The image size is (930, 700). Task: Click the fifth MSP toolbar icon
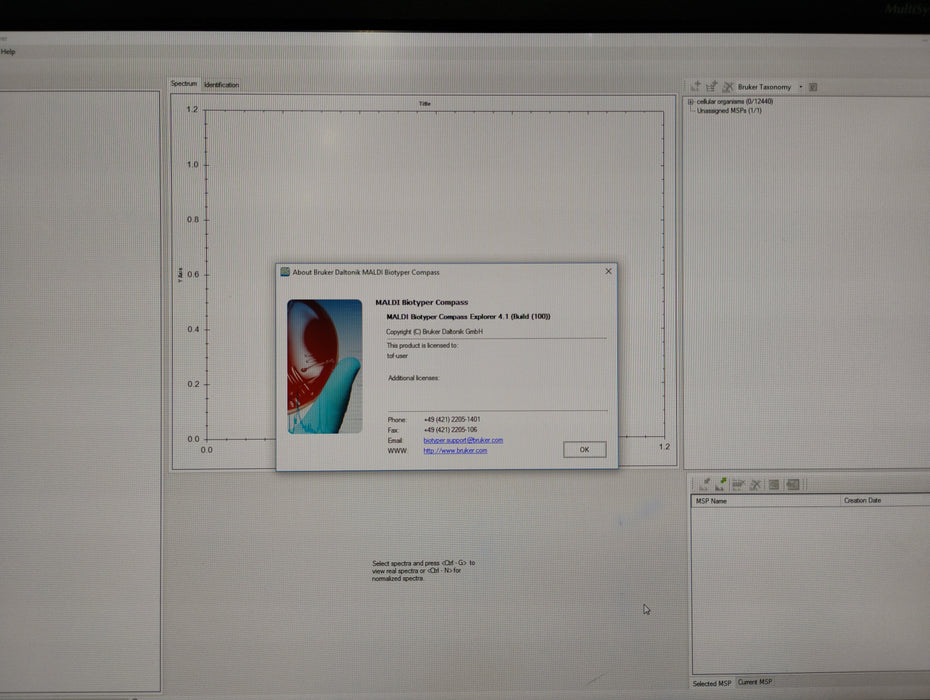(773, 485)
